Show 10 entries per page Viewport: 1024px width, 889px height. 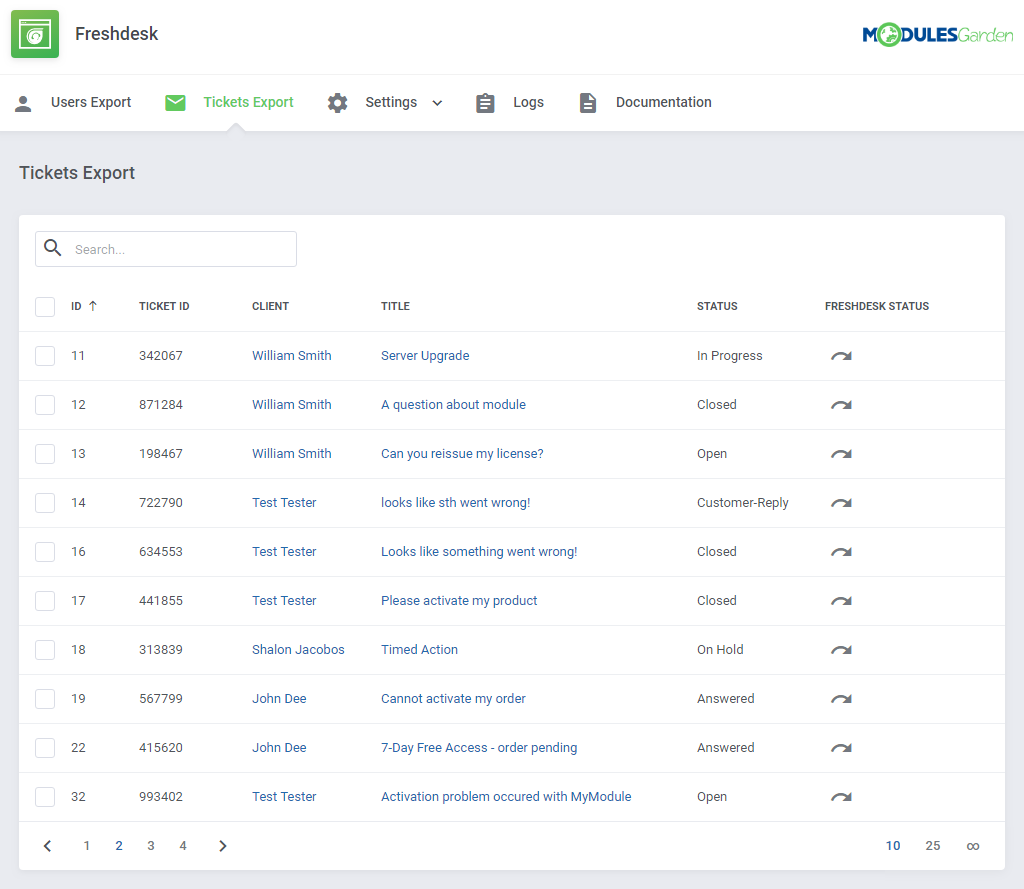893,846
